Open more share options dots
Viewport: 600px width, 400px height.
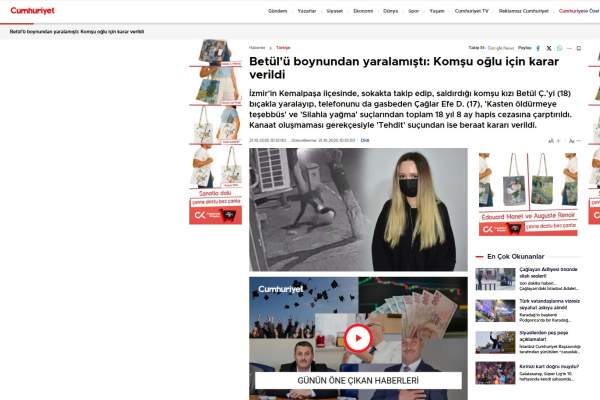coord(569,48)
